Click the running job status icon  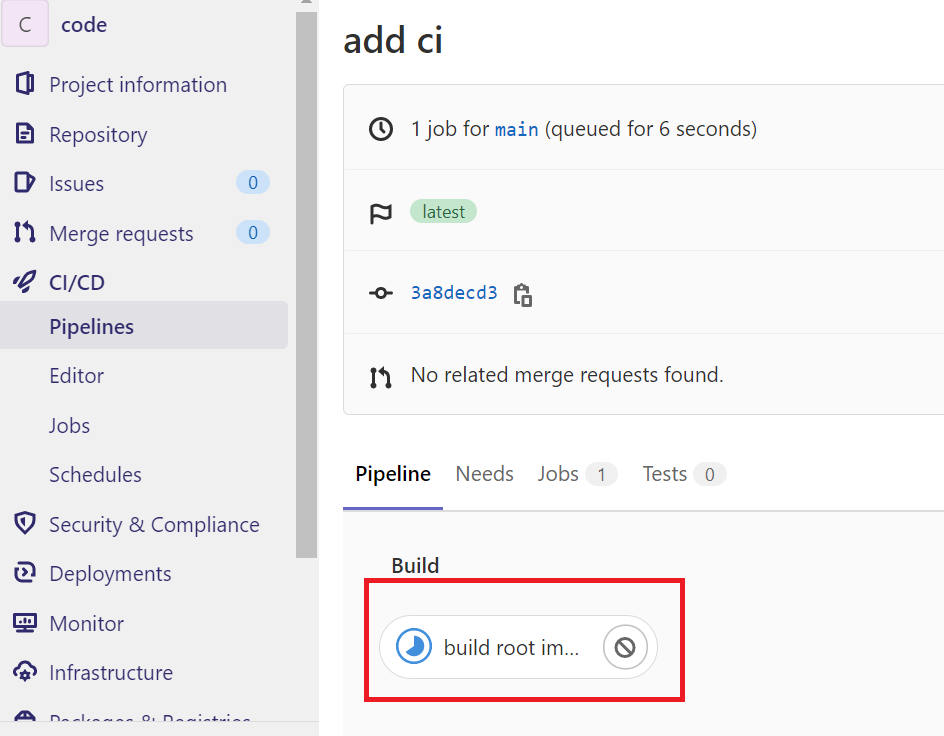(x=413, y=647)
